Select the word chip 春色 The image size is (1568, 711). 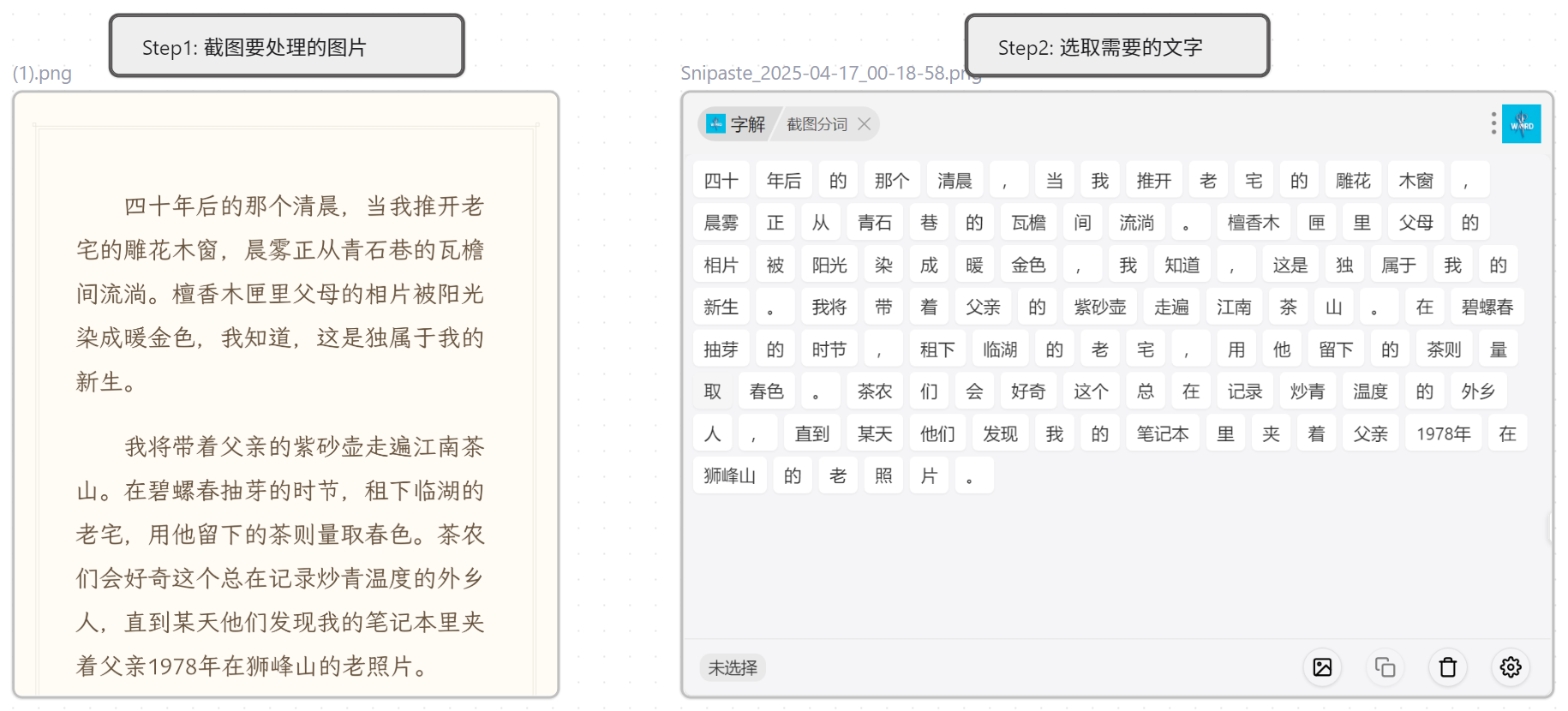click(x=767, y=391)
